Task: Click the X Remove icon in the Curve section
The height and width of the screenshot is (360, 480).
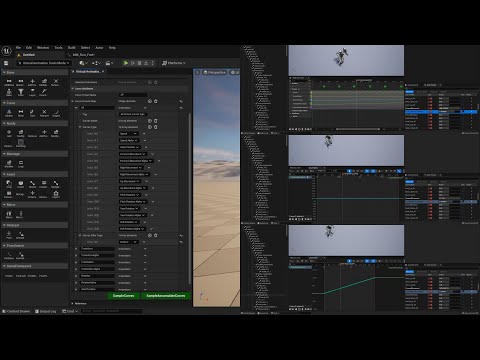Action: click(44, 113)
